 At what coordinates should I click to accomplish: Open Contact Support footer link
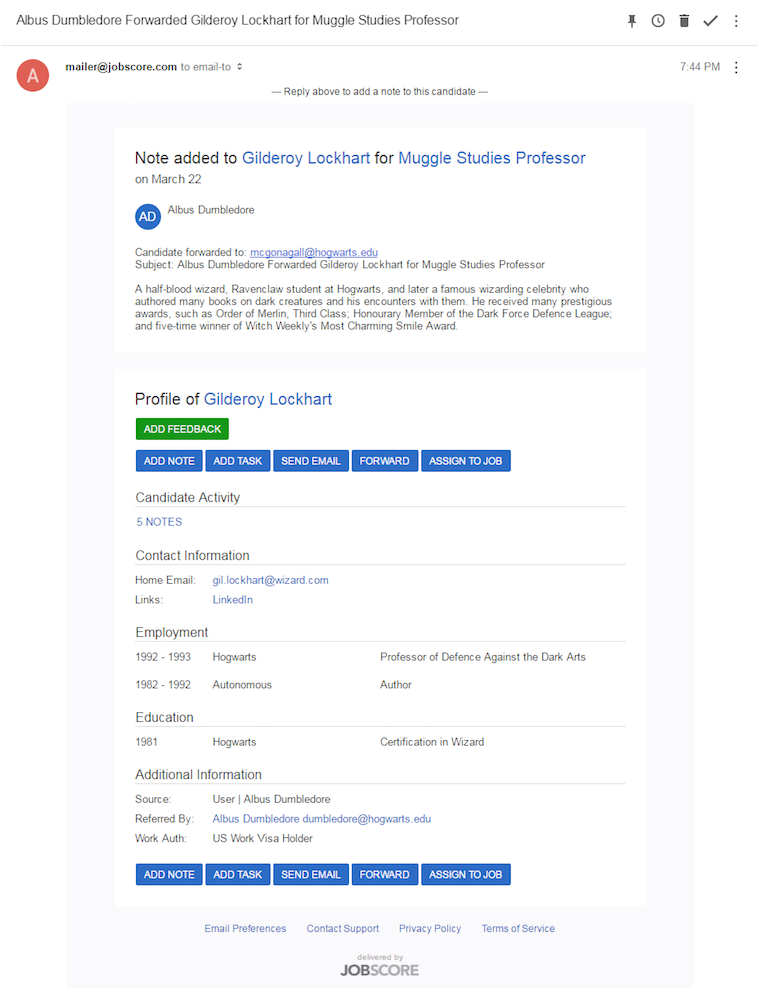click(x=343, y=928)
